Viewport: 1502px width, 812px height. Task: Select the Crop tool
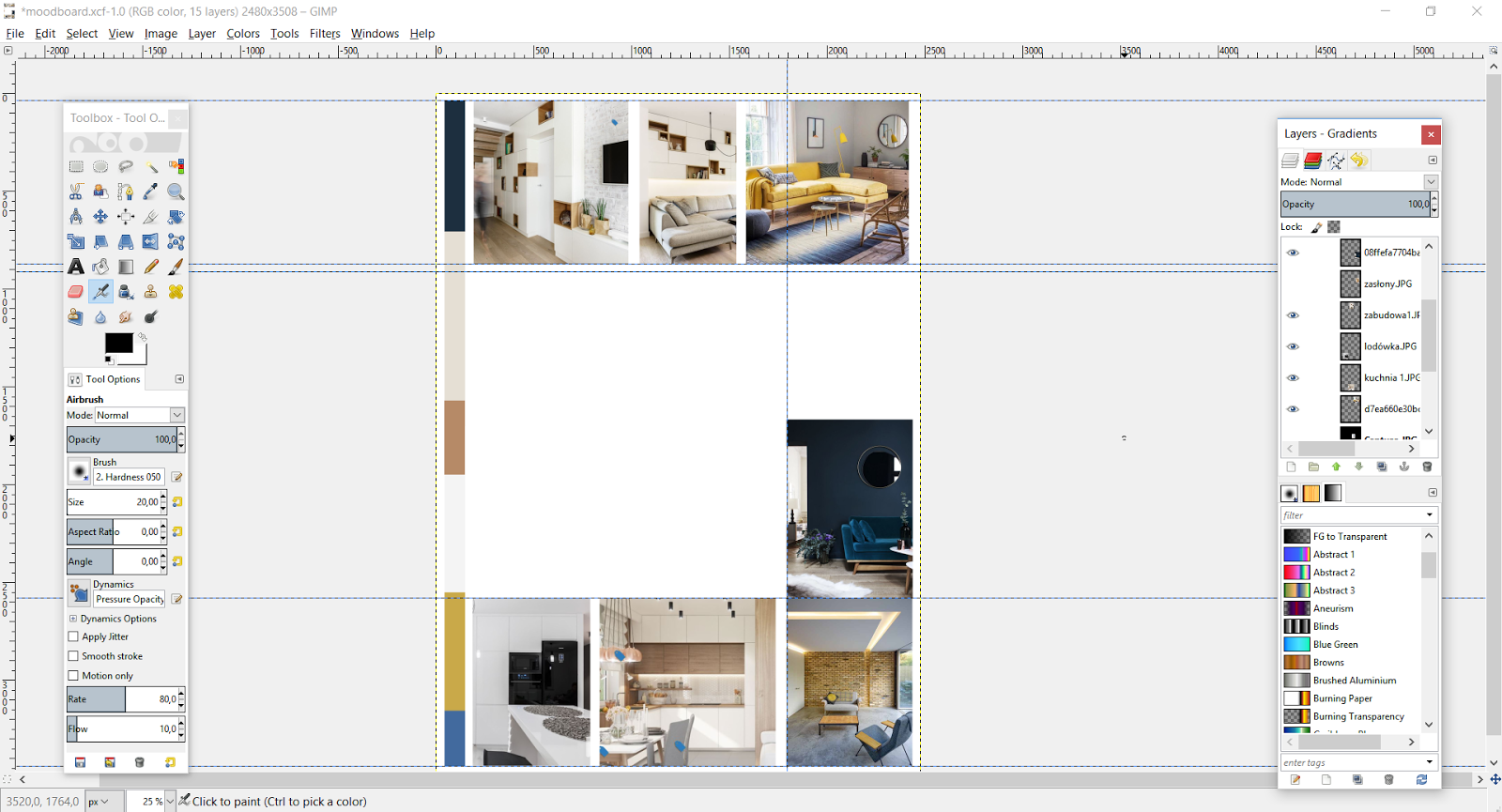[x=151, y=217]
